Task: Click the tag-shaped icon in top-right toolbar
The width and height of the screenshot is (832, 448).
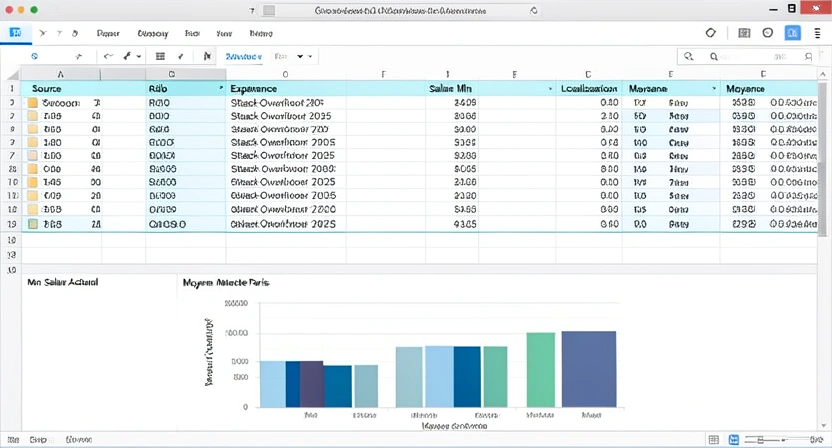Action: pyautogui.click(x=711, y=32)
